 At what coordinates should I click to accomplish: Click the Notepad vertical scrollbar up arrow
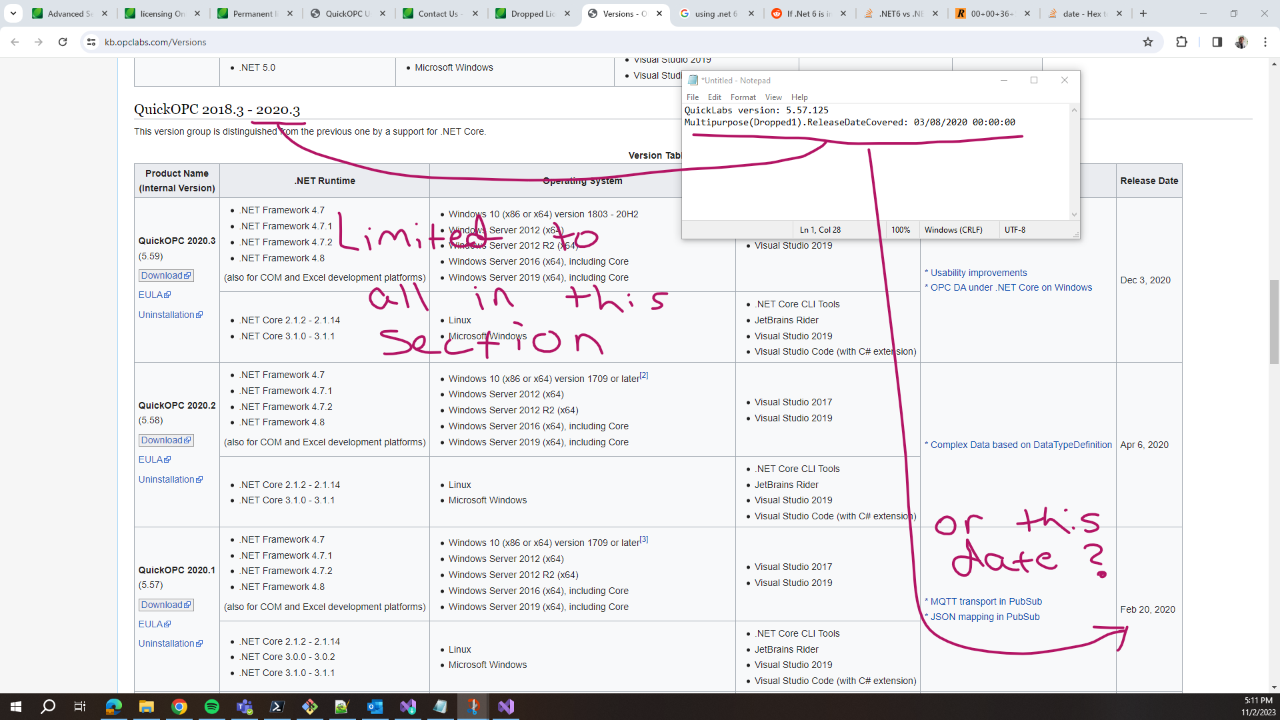click(1074, 109)
